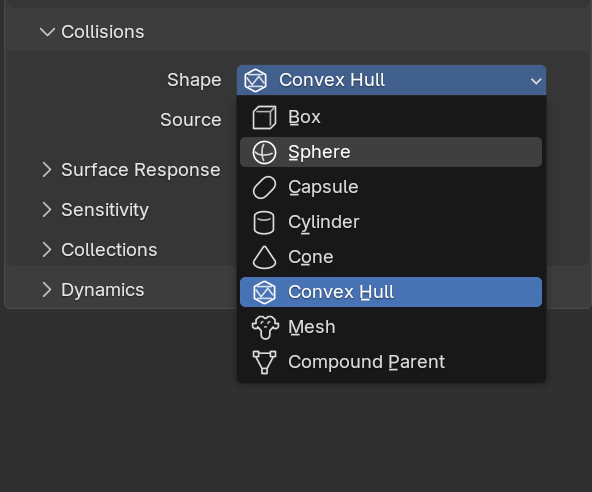This screenshot has height=492, width=592.
Task: Open the Shape Convex Hull dropdown
Action: tap(391, 80)
